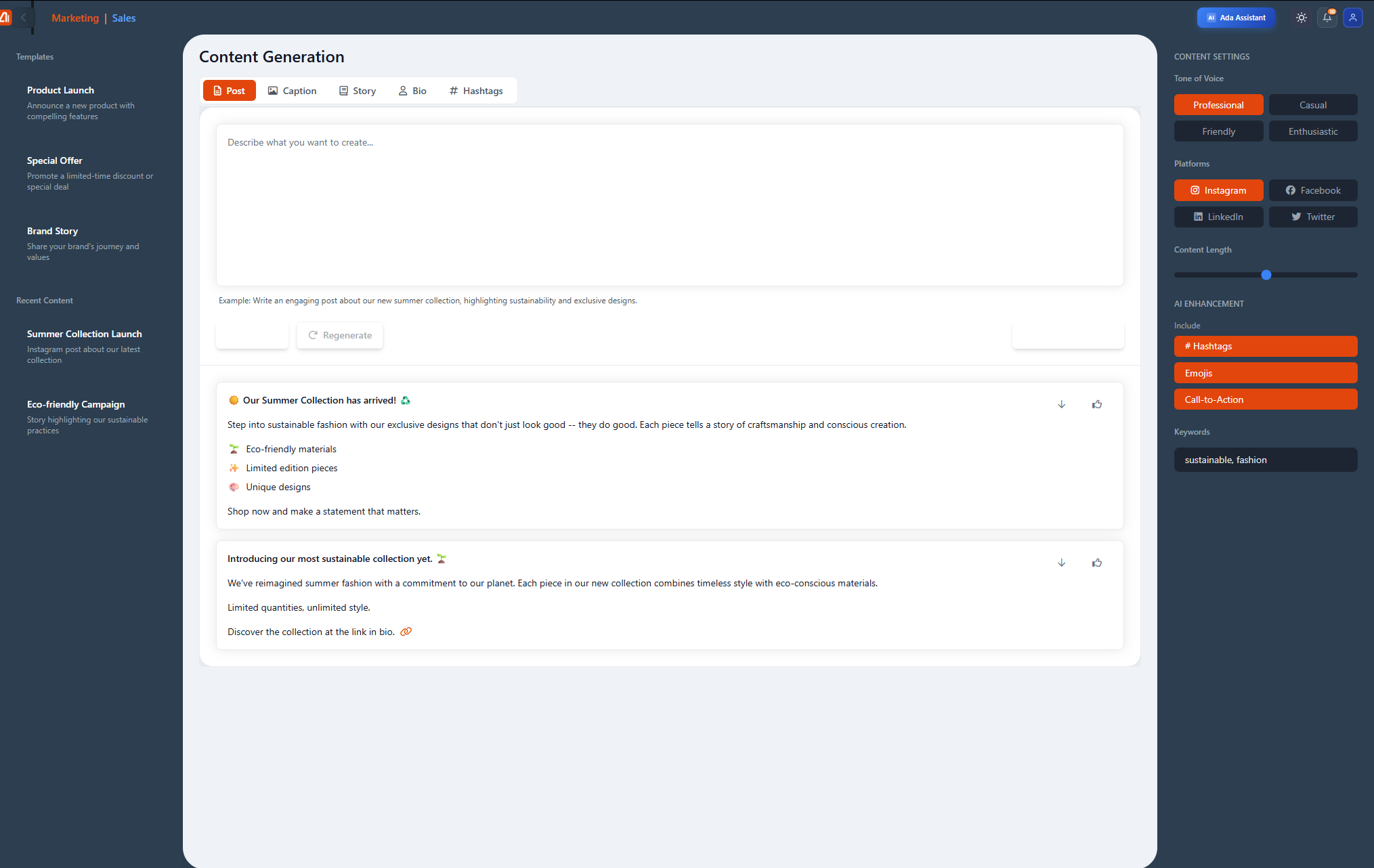Click the Regenerate button
The width and height of the screenshot is (1374, 868).
[x=340, y=335]
